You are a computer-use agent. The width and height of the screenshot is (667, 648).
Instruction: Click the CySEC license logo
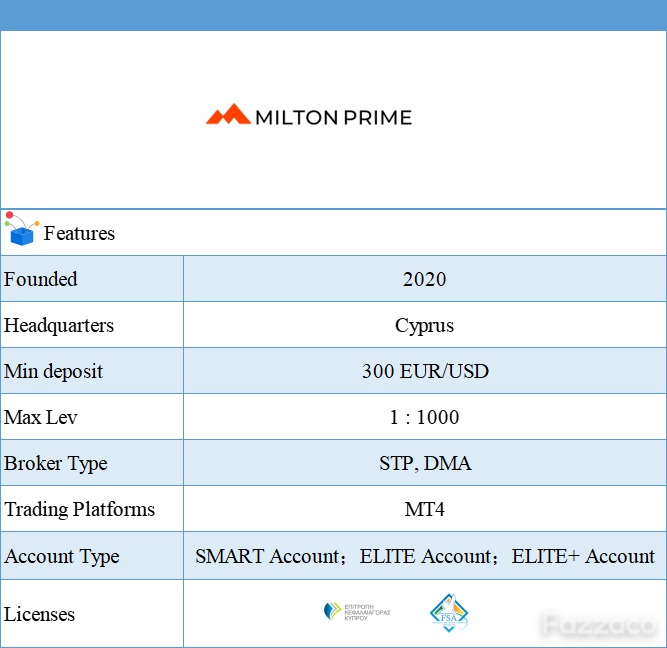click(357, 612)
